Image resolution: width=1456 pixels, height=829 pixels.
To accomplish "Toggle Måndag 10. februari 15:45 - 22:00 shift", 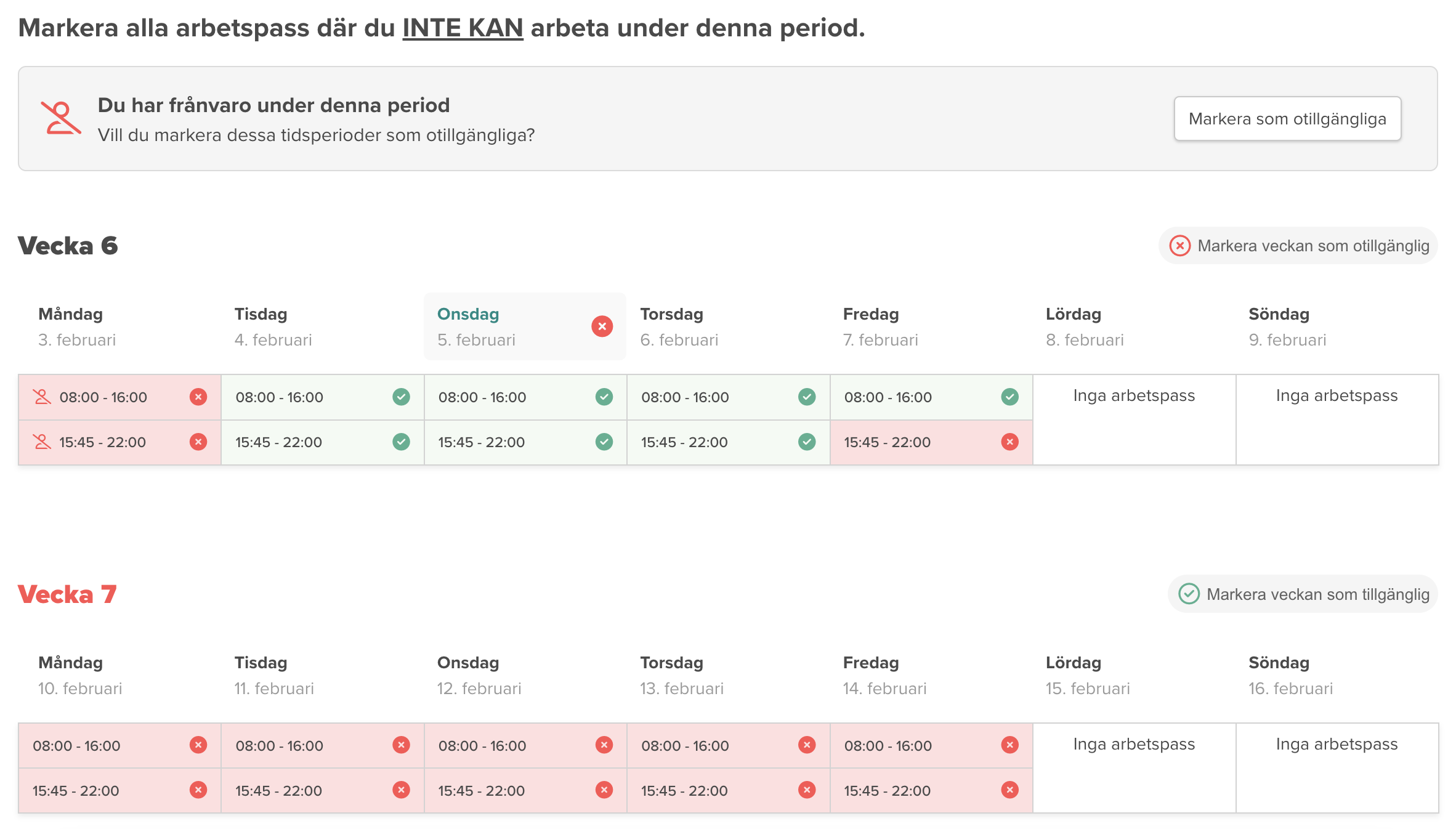I will point(119,791).
